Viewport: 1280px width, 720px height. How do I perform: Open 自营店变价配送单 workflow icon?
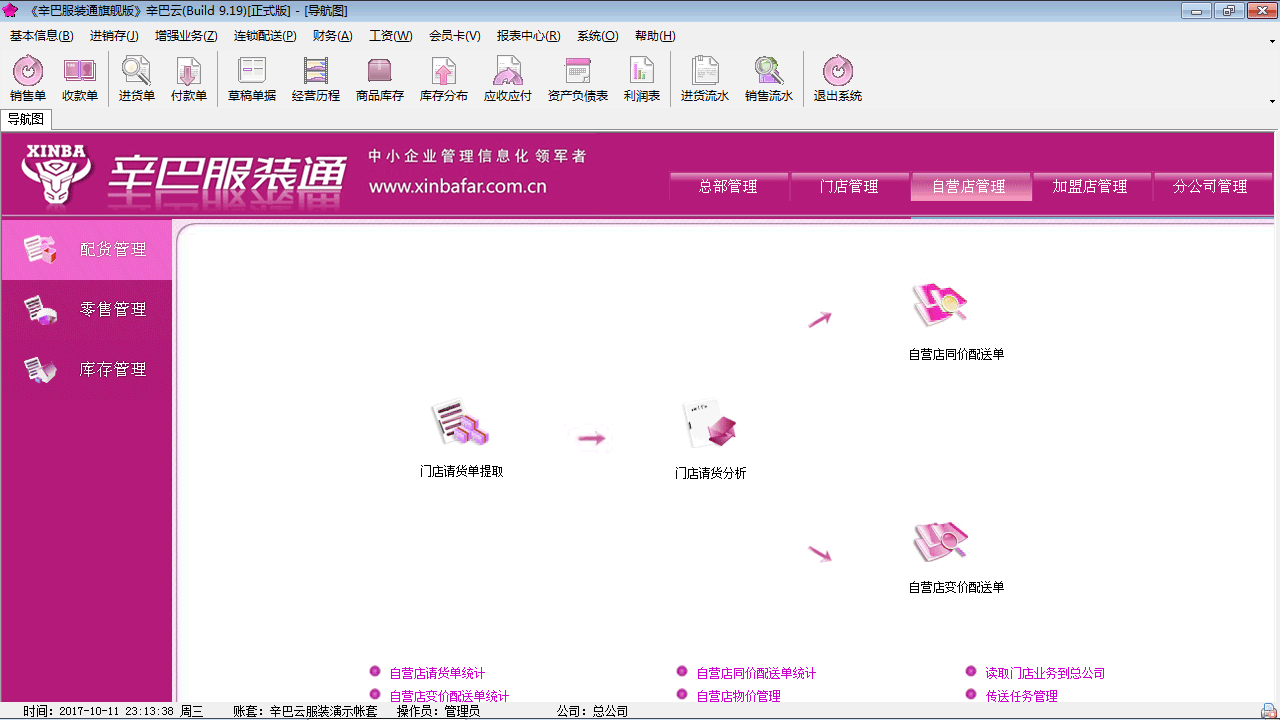[x=956, y=558]
